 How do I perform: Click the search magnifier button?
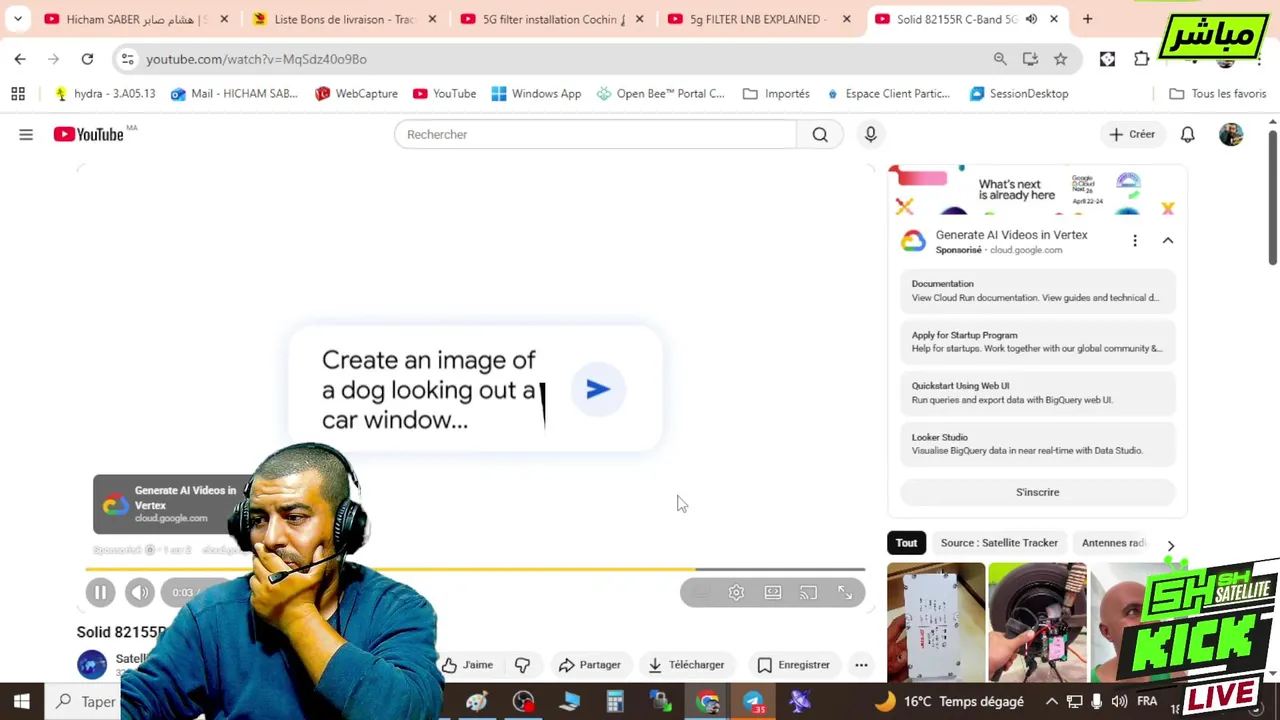point(820,134)
